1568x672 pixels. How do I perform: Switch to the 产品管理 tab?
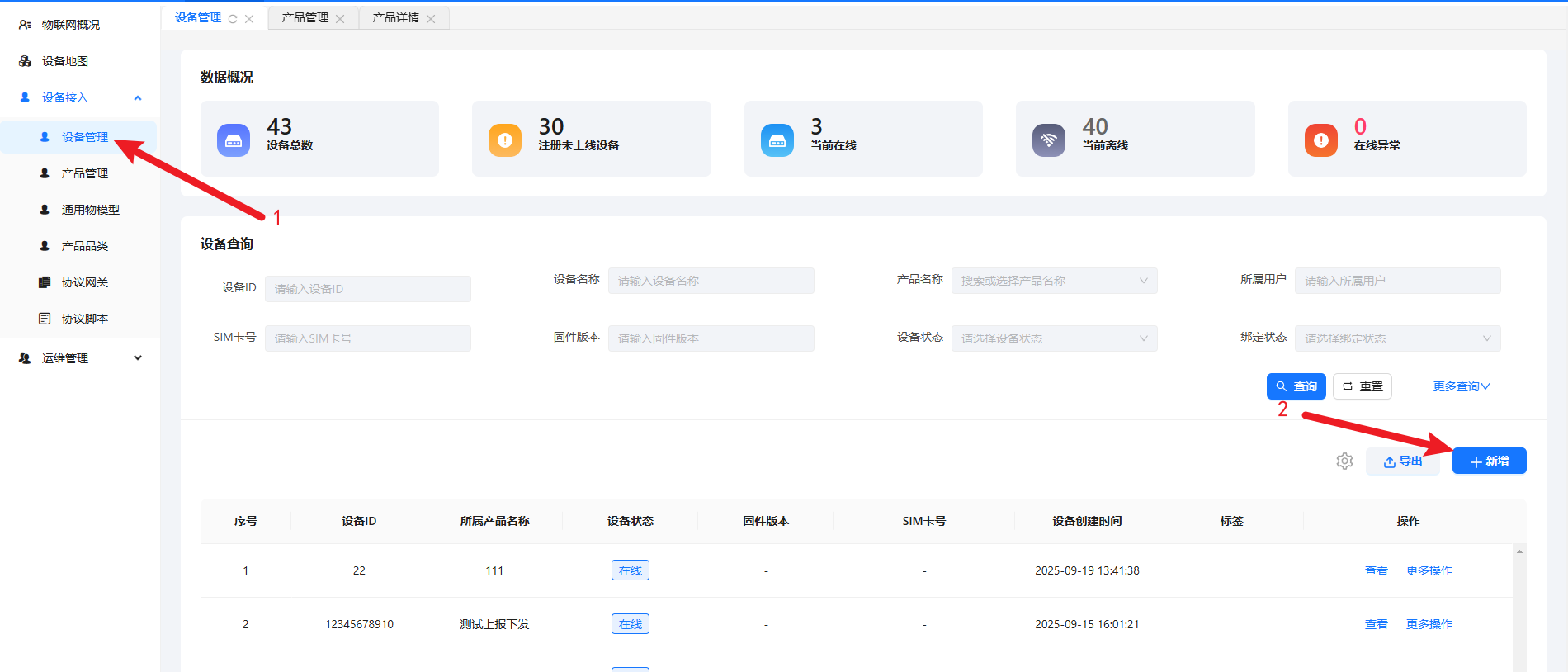(x=305, y=17)
